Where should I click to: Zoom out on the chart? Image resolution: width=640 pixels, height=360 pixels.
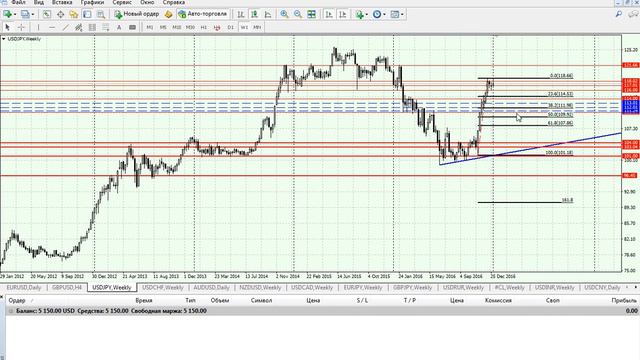(298, 14)
